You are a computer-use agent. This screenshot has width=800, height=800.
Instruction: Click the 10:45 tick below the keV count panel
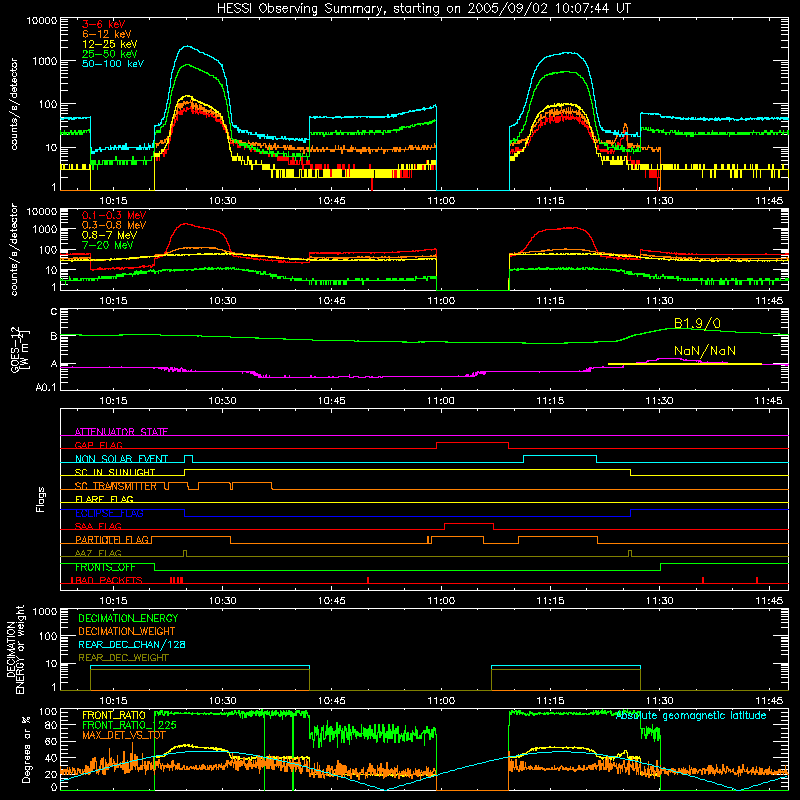coord(332,201)
